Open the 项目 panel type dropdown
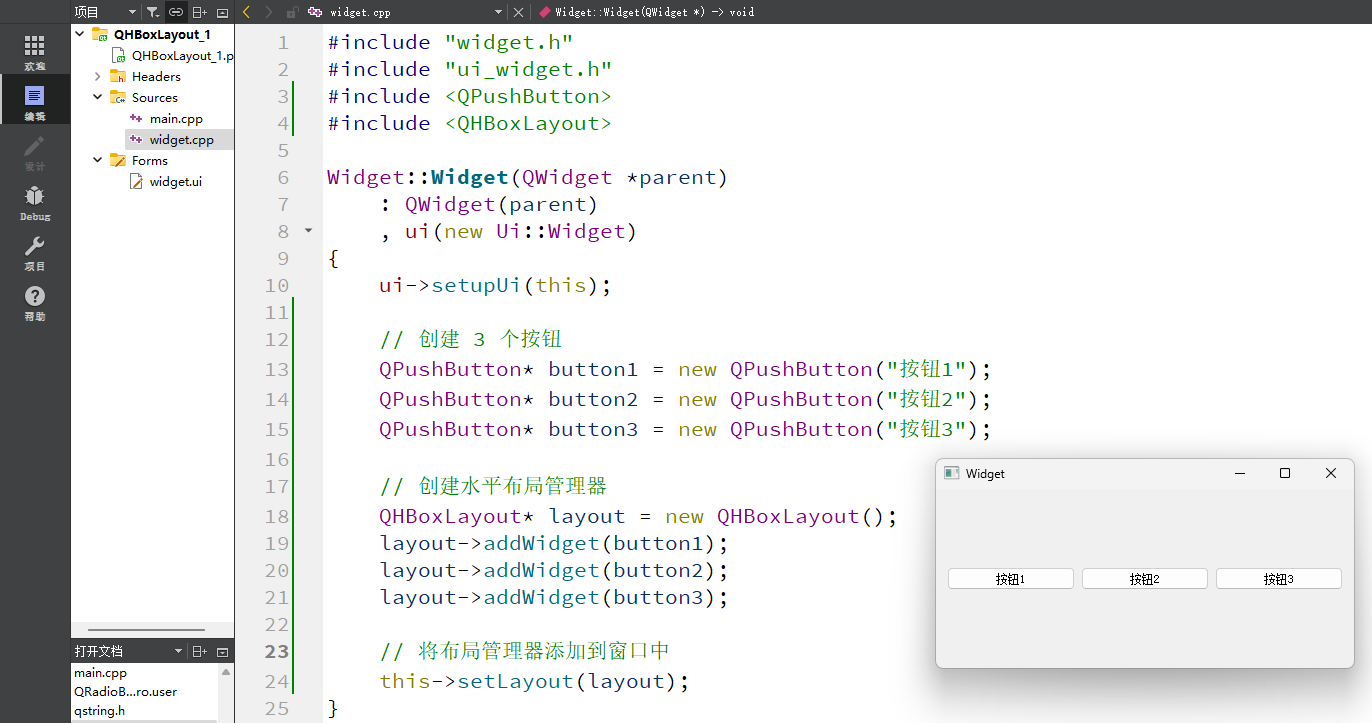Viewport: 1372px width, 723px height. [130, 11]
